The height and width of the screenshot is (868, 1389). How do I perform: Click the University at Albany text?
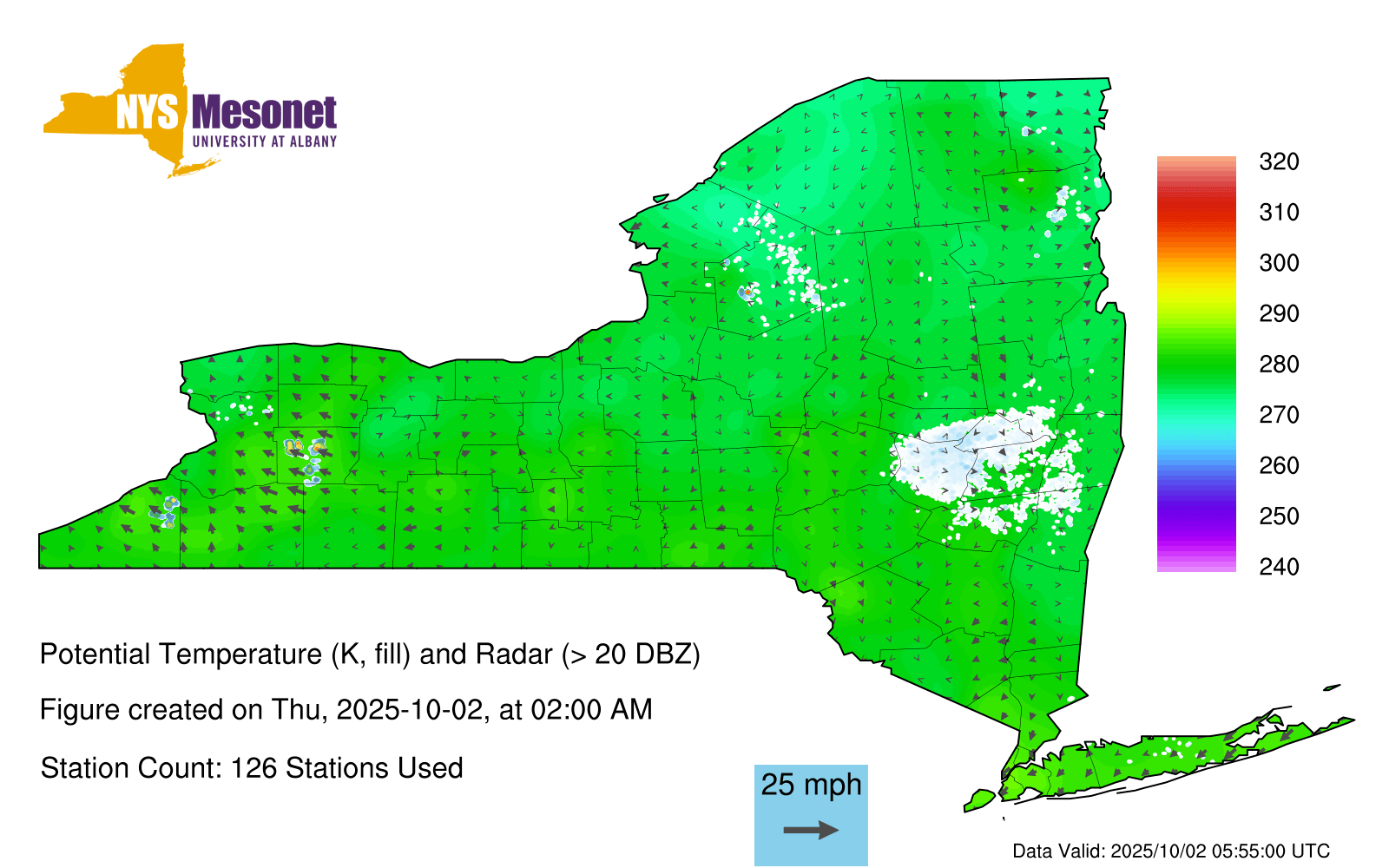(264, 141)
